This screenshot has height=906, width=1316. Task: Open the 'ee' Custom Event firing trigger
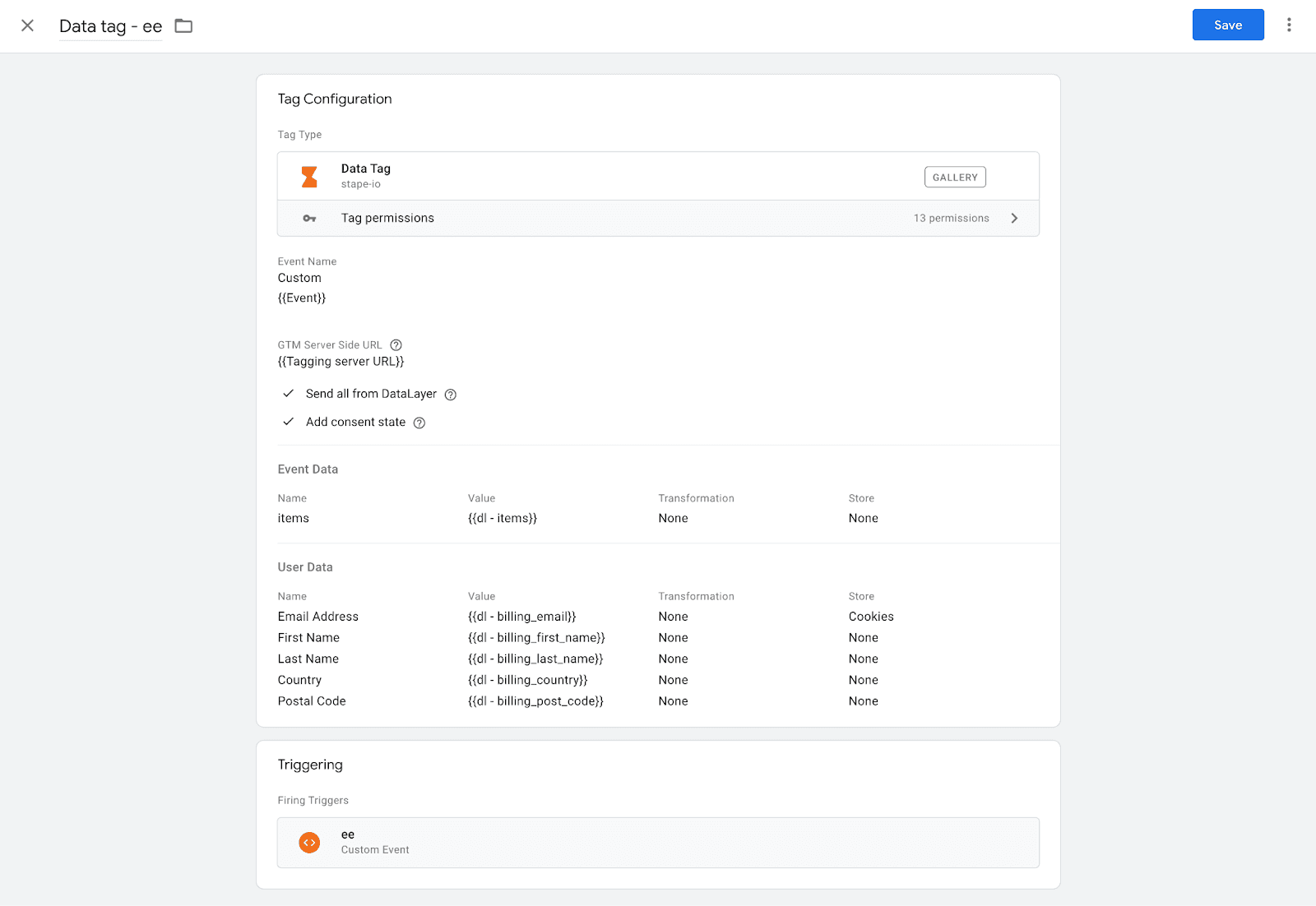click(658, 843)
